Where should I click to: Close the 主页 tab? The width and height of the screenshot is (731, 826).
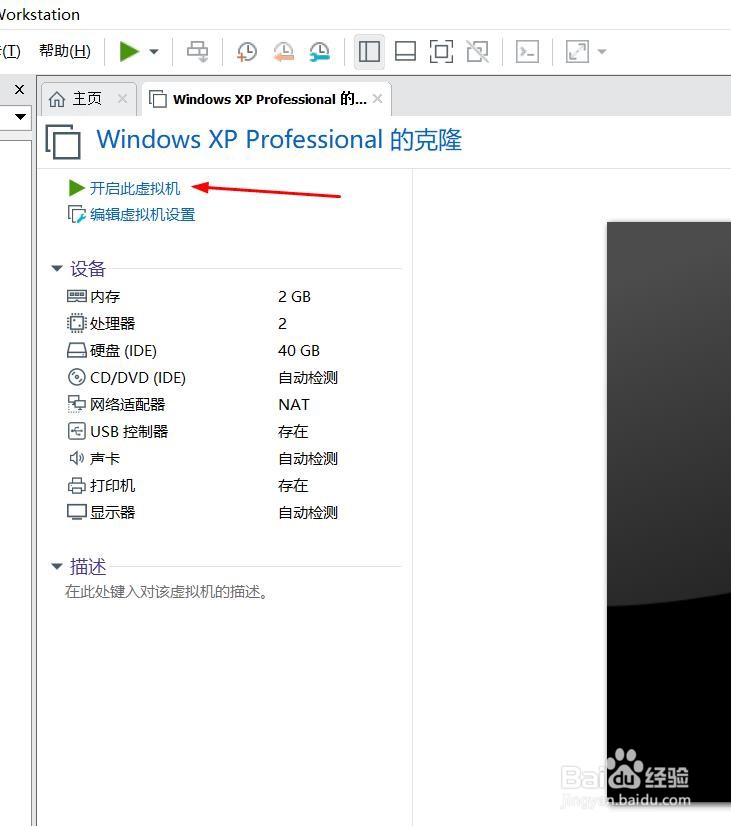click(122, 99)
